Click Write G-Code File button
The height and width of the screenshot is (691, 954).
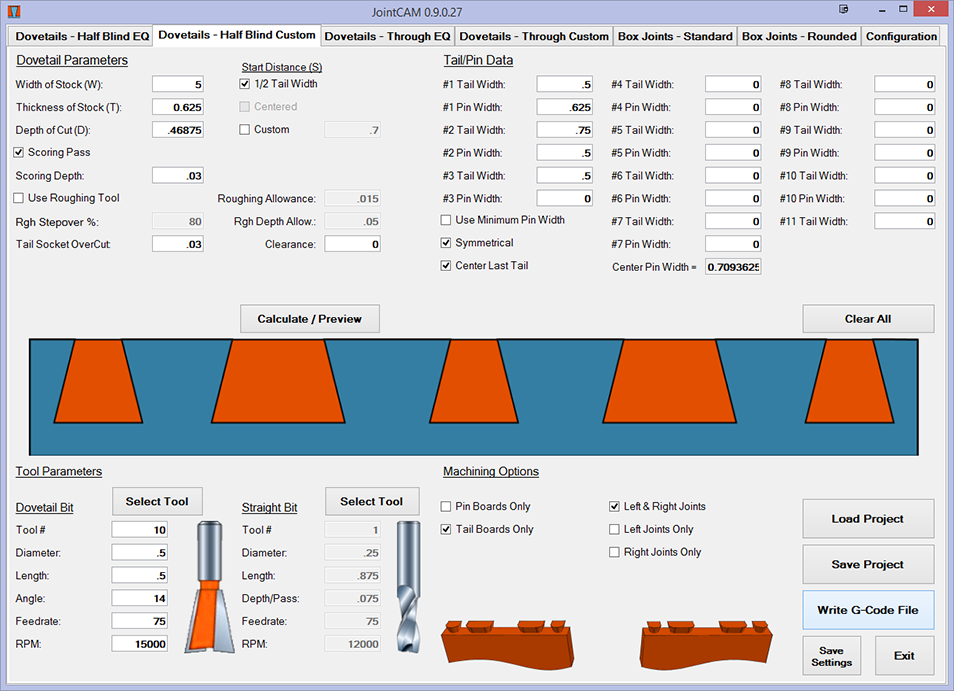tap(868, 610)
